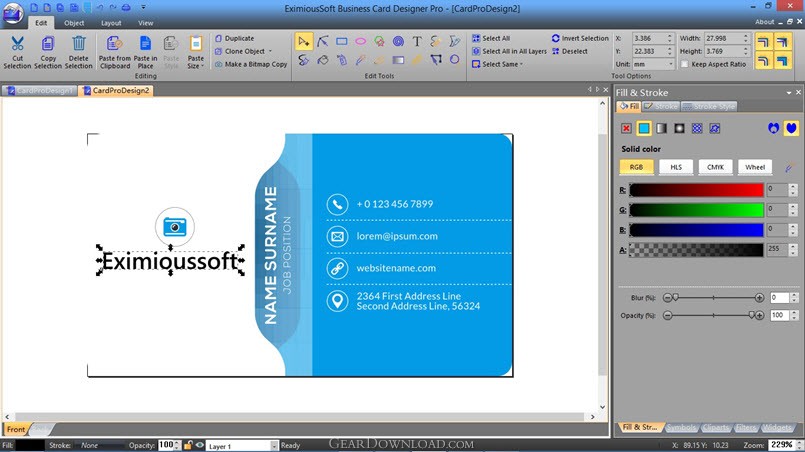
Task: Choose the flat solid color fill icon
Action: (x=644, y=128)
